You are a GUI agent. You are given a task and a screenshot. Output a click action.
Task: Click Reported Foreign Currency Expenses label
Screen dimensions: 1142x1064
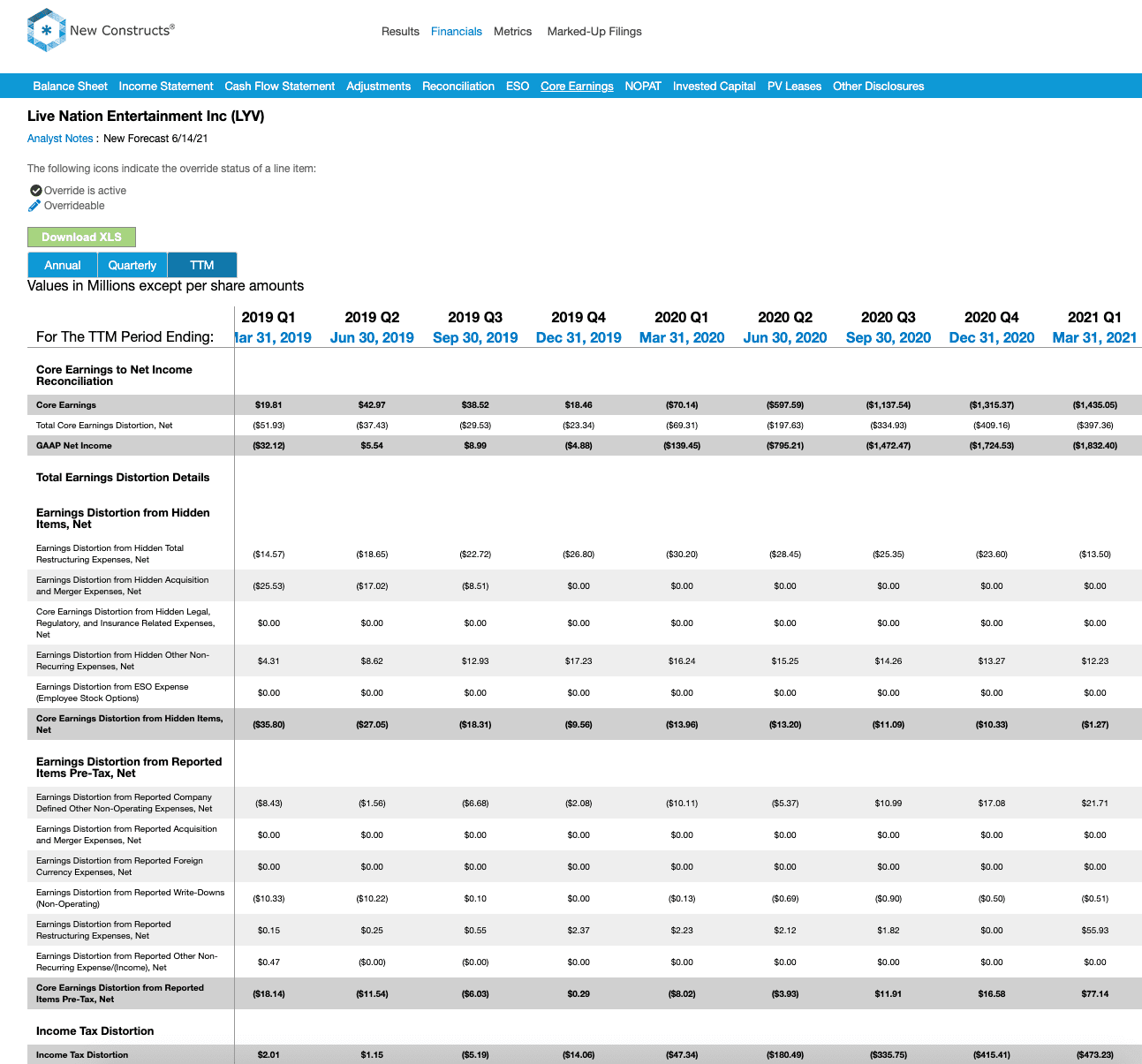click(x=119, y=866)
